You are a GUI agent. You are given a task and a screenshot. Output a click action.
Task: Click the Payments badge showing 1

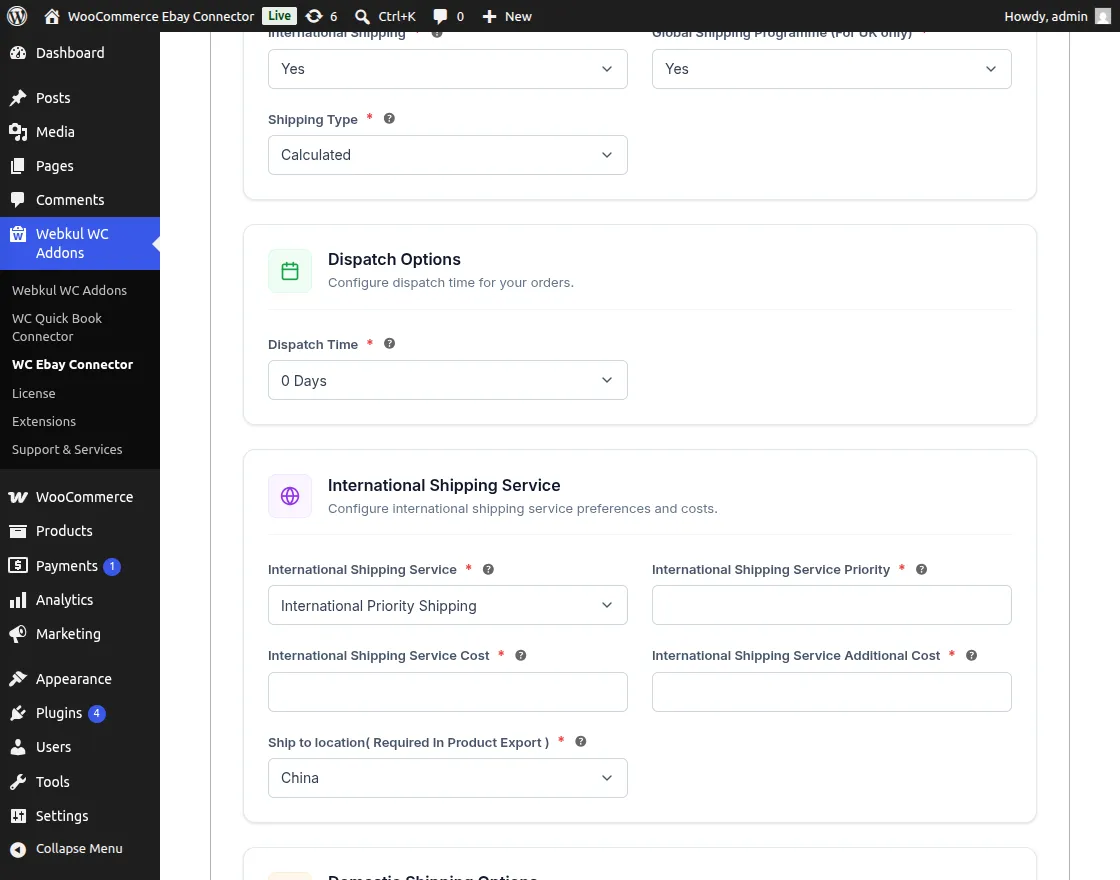point(111,566)
